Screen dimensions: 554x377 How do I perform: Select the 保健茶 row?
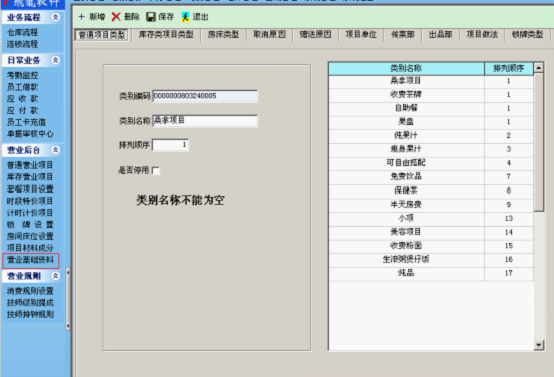point(431,191)
